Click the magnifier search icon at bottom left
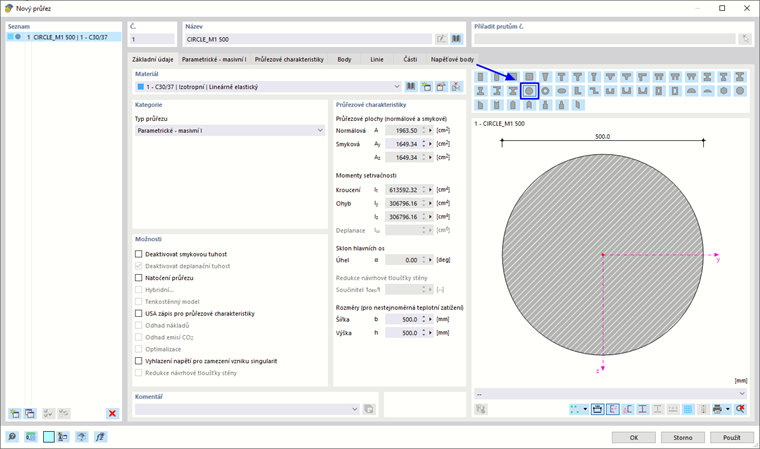Screen dimensions: 760x449 pos(12,437)
